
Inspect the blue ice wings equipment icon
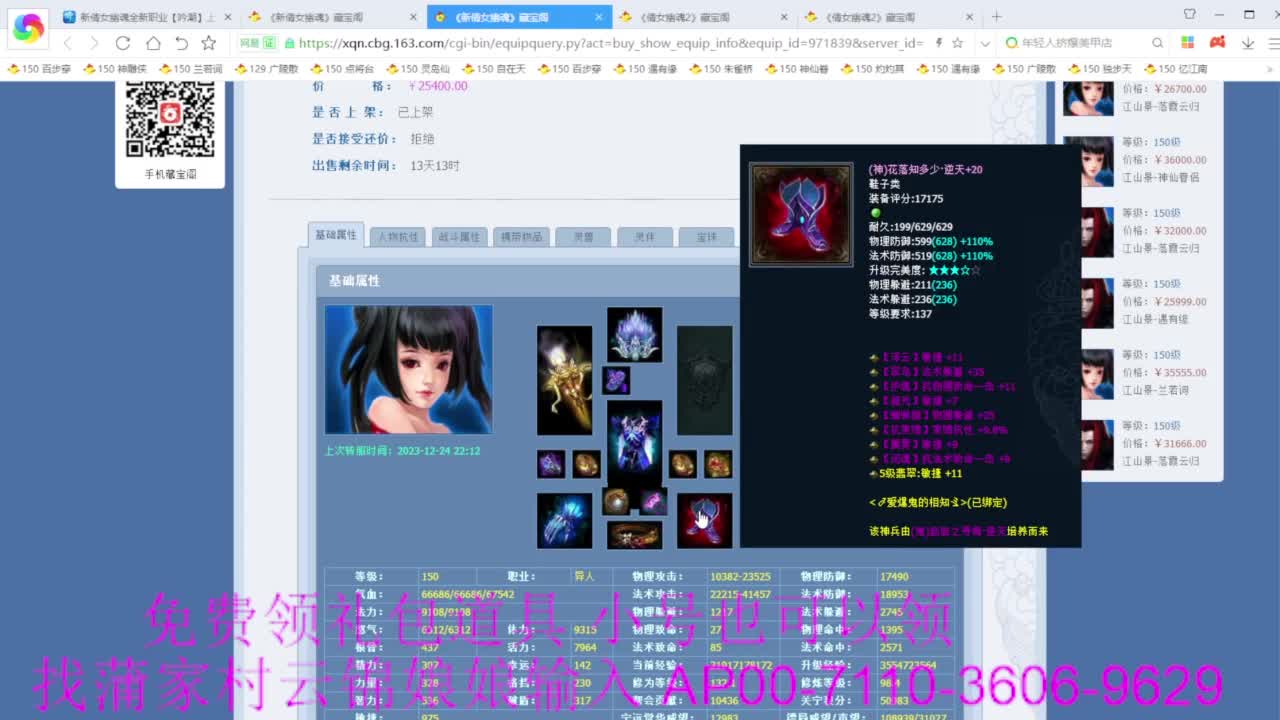(563, 520)
